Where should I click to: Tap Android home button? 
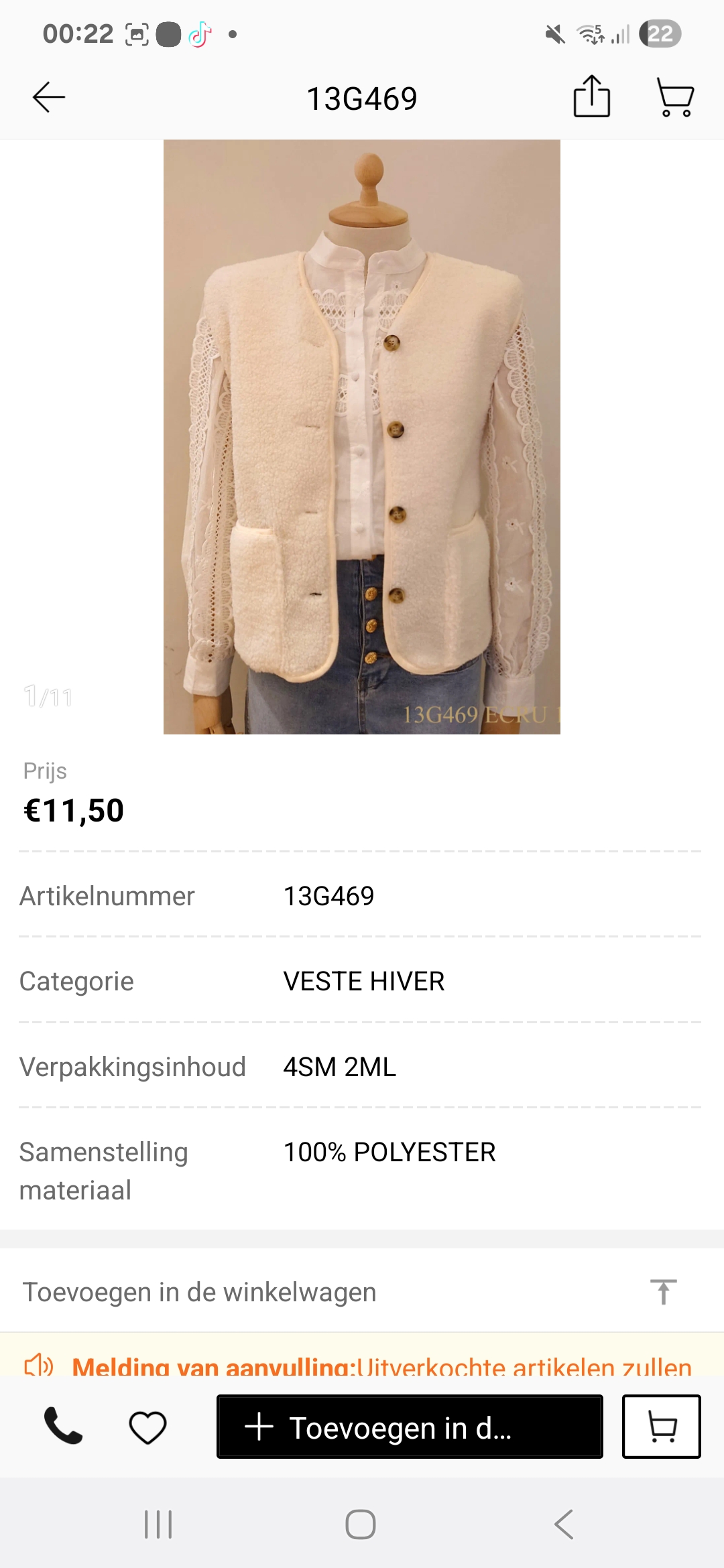(361, 1524)
